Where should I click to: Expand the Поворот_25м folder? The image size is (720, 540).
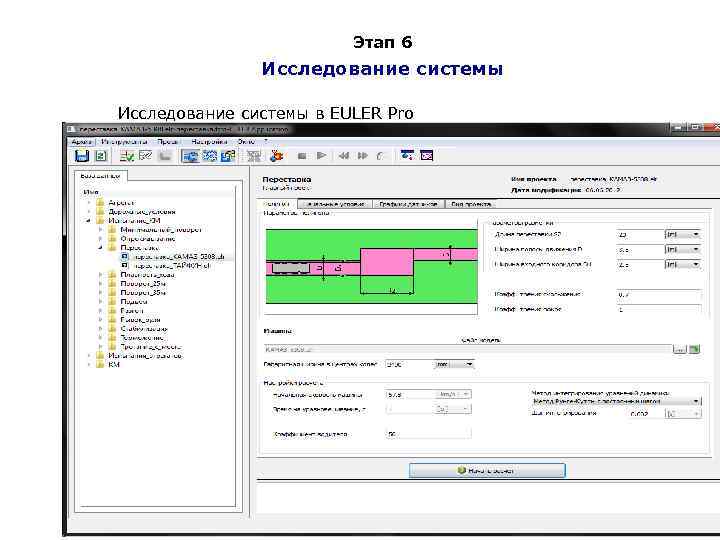pyautogui.click(x=101, y=284)
